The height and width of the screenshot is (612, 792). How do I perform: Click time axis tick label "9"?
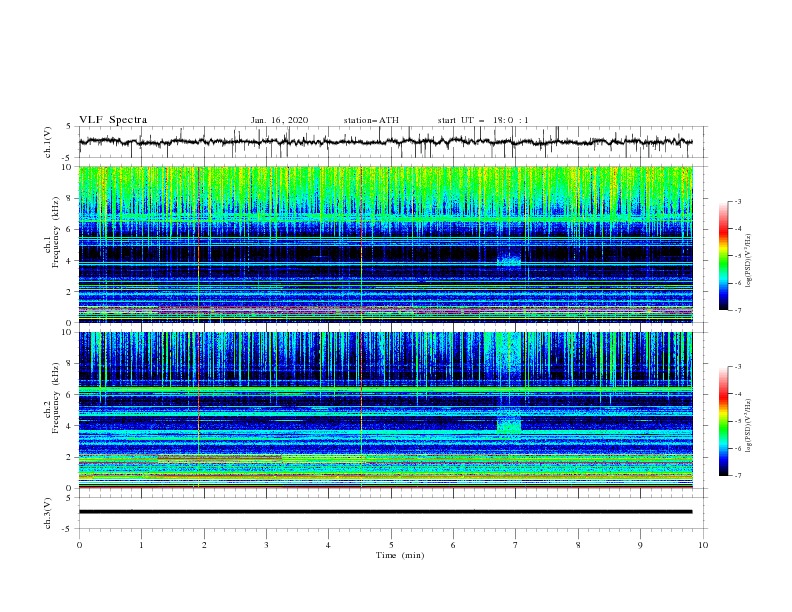pos(640,545)
